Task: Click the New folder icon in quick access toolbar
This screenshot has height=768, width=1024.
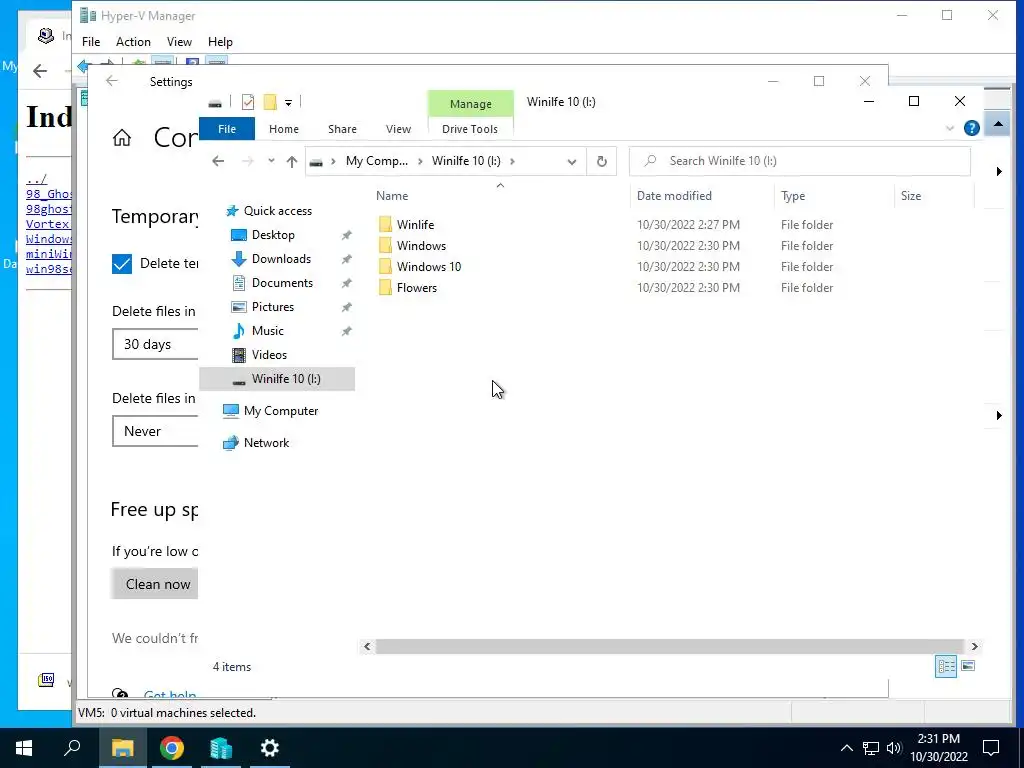Action: coord(270,102)
